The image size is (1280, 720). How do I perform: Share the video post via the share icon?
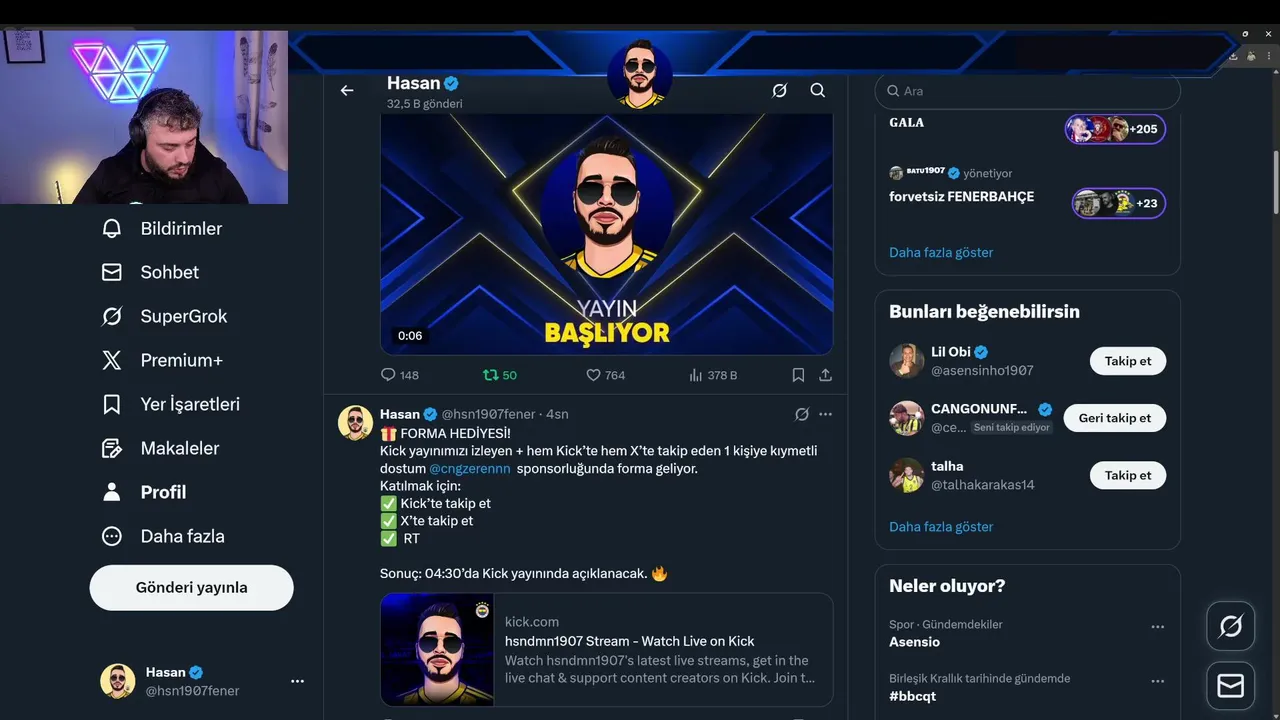coord(825,375)
